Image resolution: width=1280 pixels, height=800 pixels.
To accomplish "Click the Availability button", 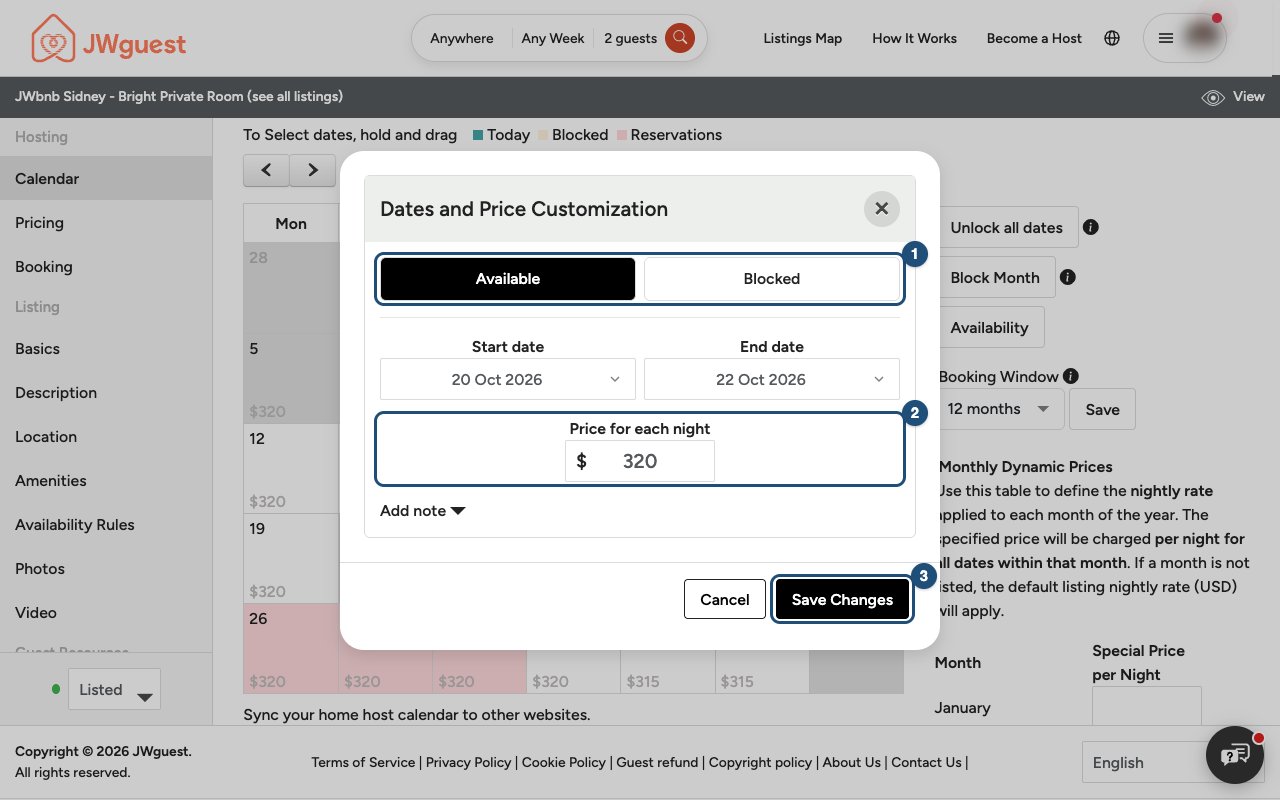I will [x=990, y=327].
